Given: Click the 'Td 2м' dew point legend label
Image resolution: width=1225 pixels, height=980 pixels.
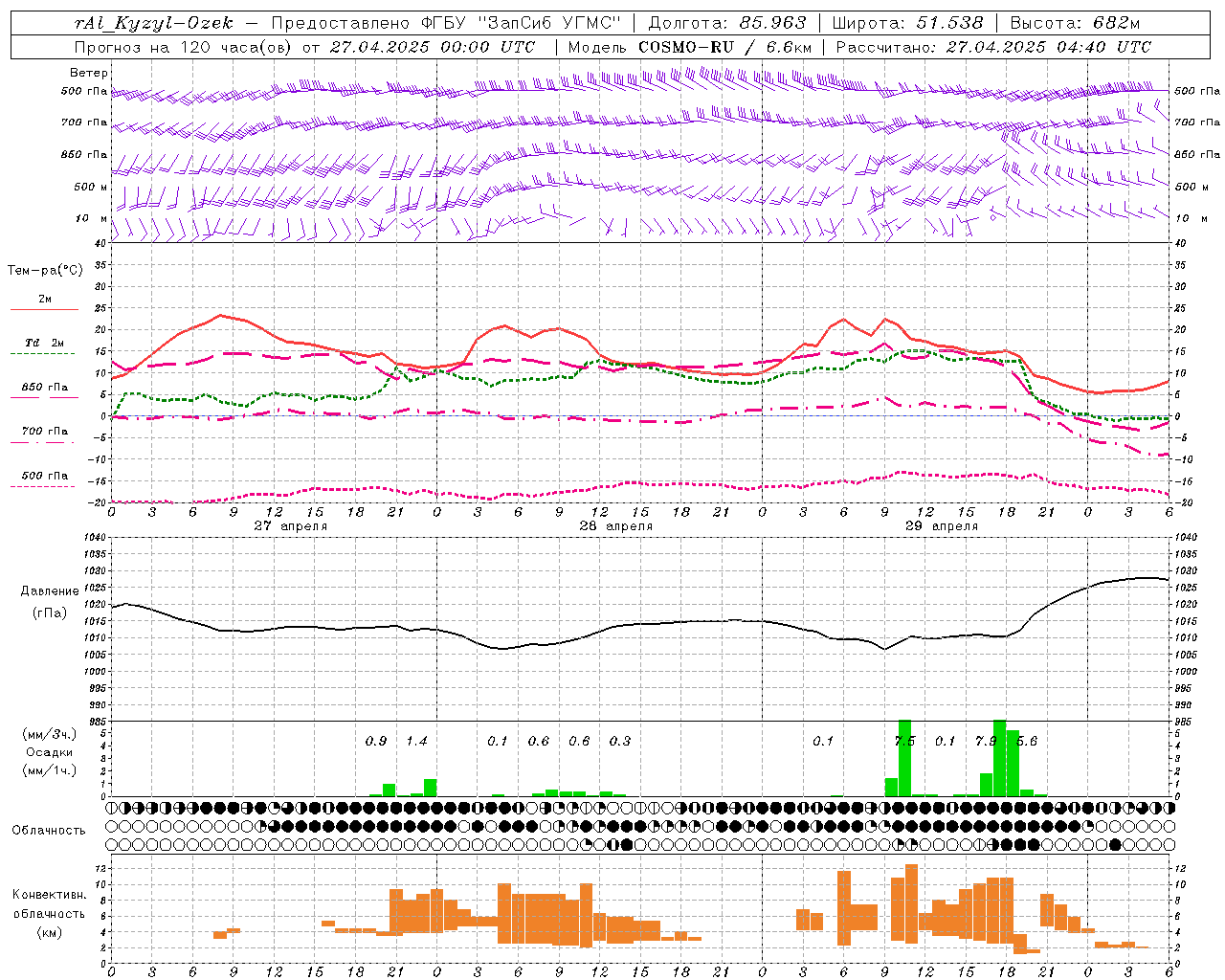Looking at the screenshot, I should tap(45, 343).
